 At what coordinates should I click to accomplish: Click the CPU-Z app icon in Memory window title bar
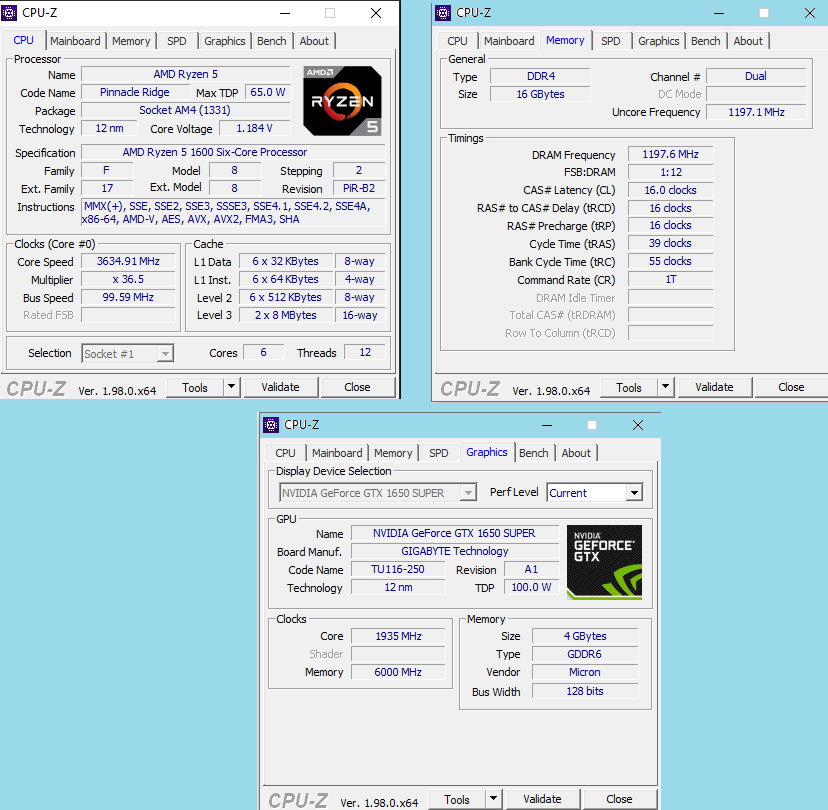tap(443, 13)
